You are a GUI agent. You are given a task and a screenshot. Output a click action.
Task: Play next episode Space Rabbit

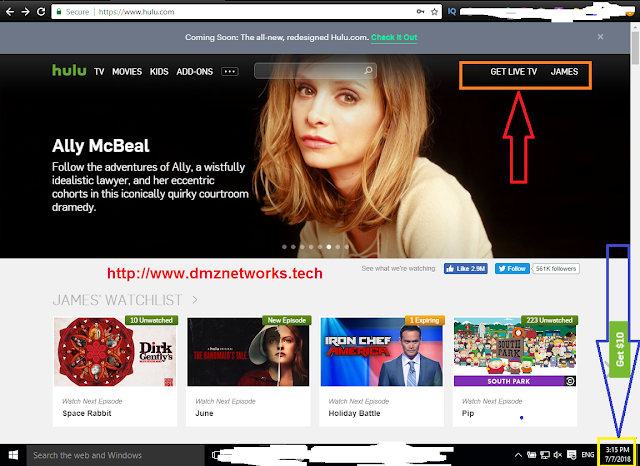pos(87,413)
